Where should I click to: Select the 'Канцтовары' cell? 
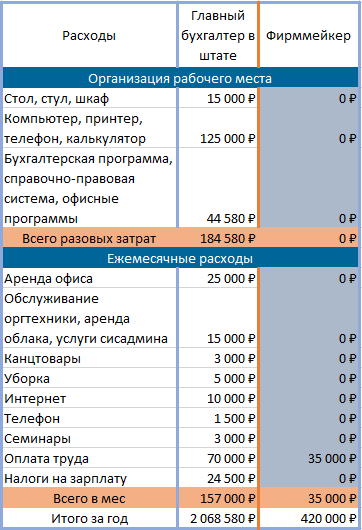click(x=90, y=358)
